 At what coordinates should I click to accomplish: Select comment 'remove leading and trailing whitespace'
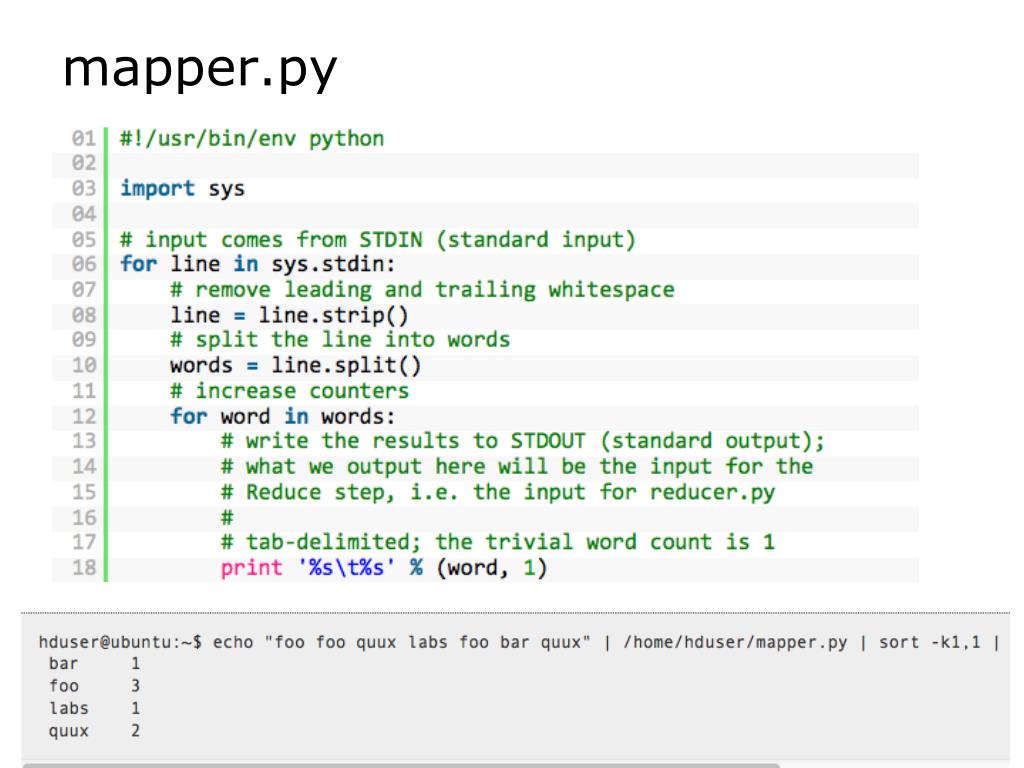[422, 290]
